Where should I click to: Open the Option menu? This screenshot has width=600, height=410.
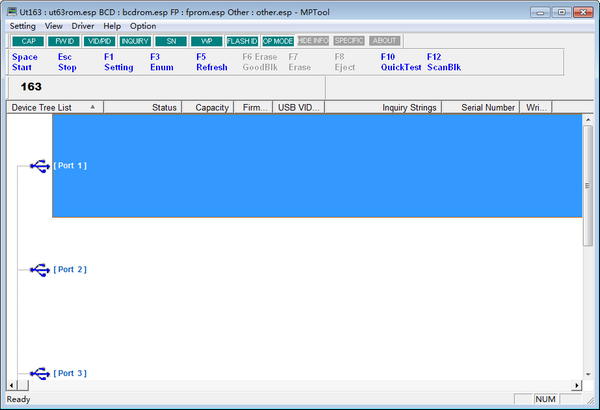pos(143,25)
